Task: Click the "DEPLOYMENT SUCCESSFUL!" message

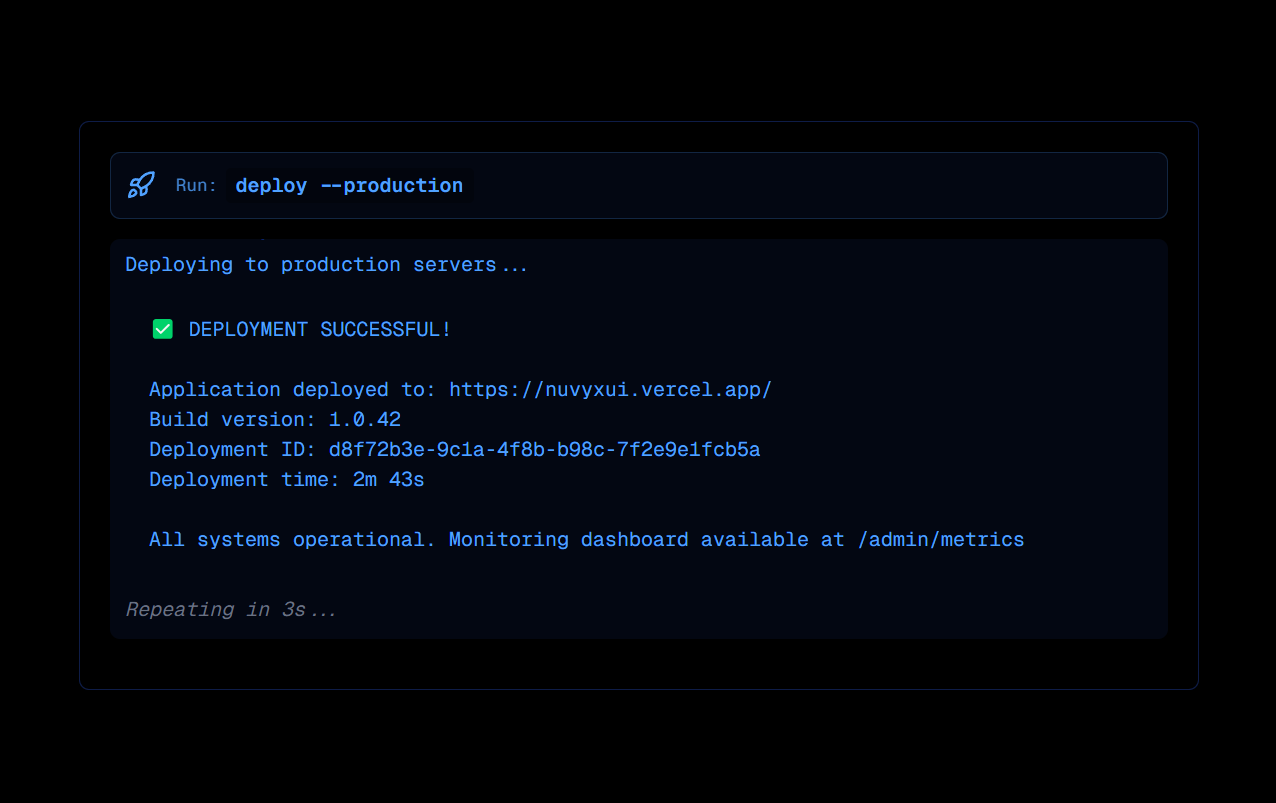Action: point(319,330)
